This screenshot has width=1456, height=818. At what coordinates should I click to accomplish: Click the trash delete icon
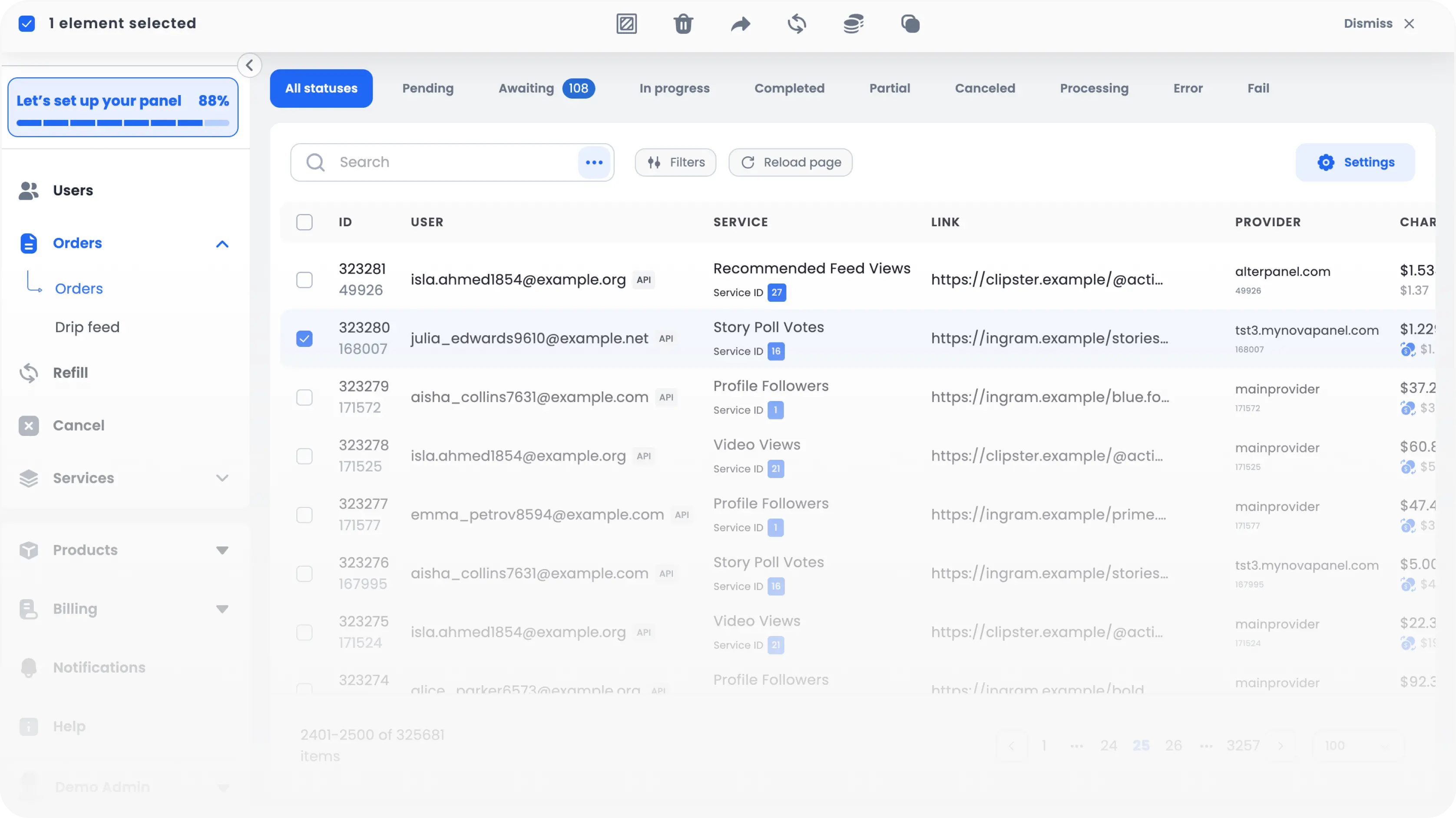[683, 24]
